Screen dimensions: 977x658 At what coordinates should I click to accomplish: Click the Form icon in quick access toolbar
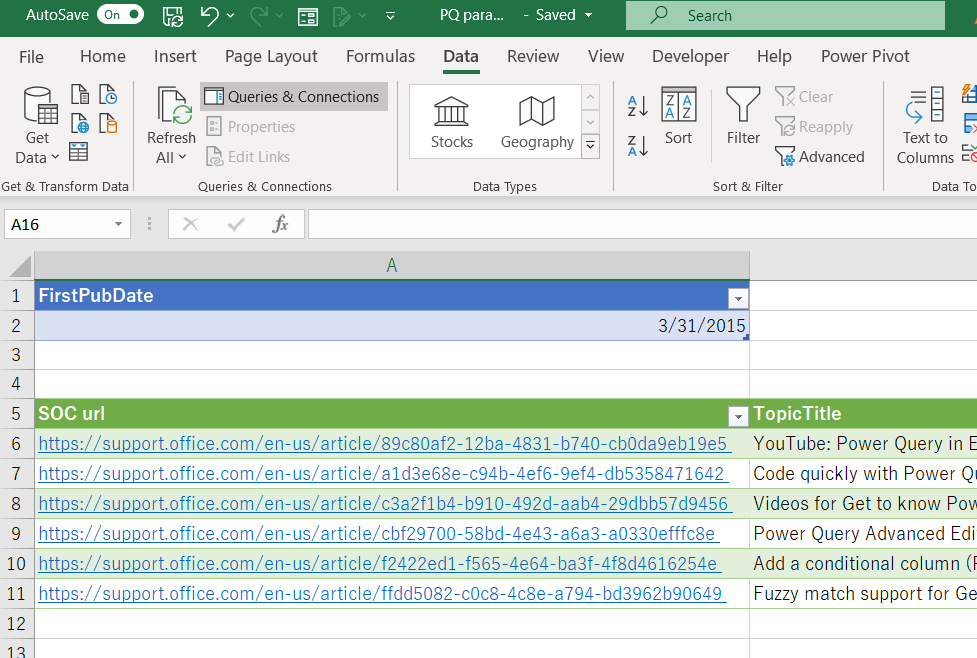[308, 16]
